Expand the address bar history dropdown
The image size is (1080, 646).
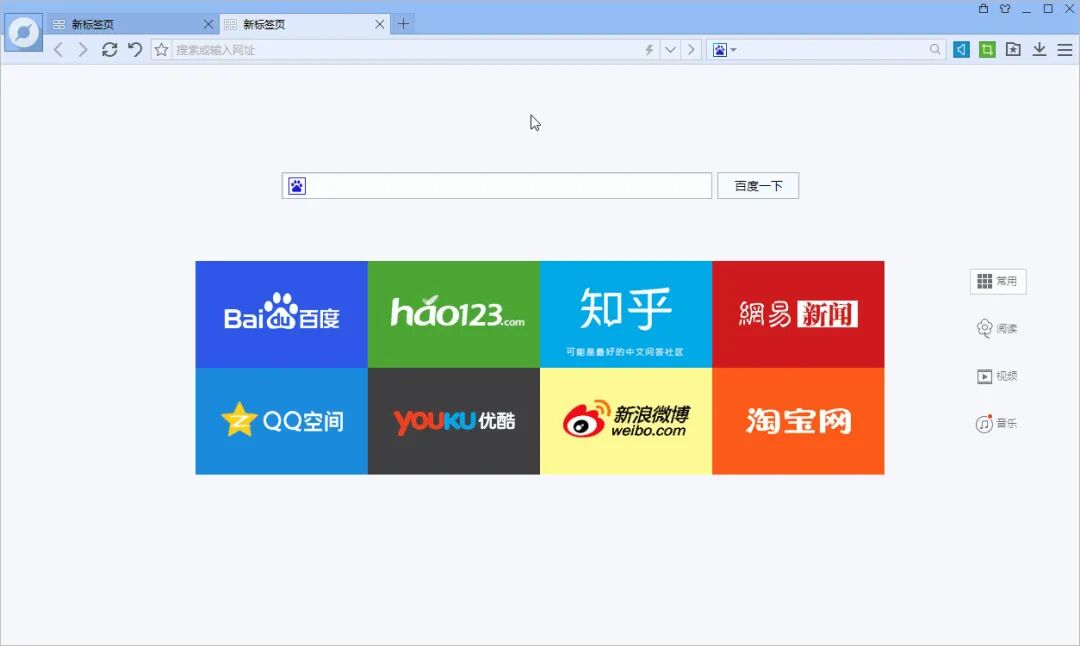pyautogui.click(x=670, y=50)
